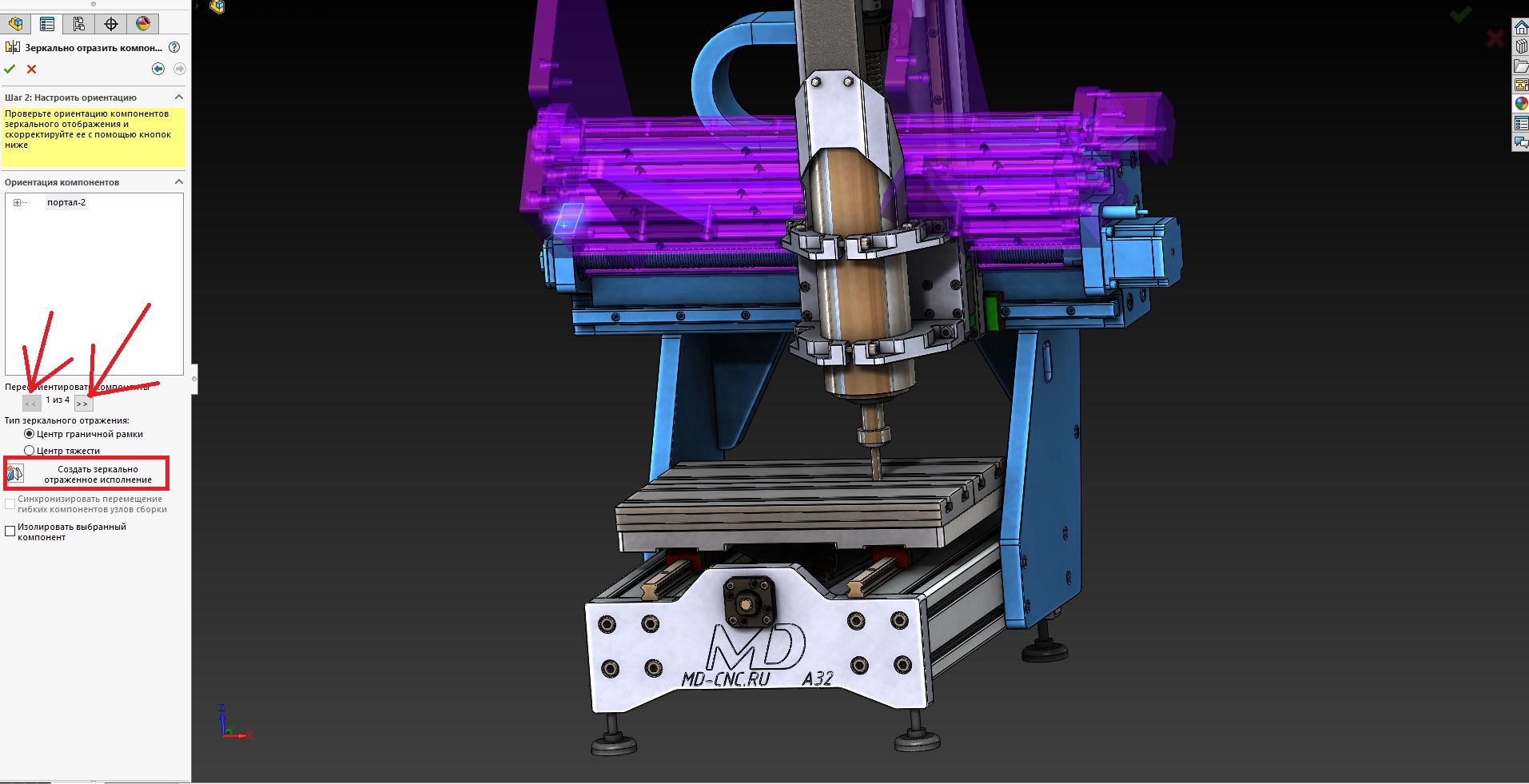Screen dimensions: 1529x784
Task: Click the previous orientation '<<' button
Action: pyautogui.click(x=31, y=404)
